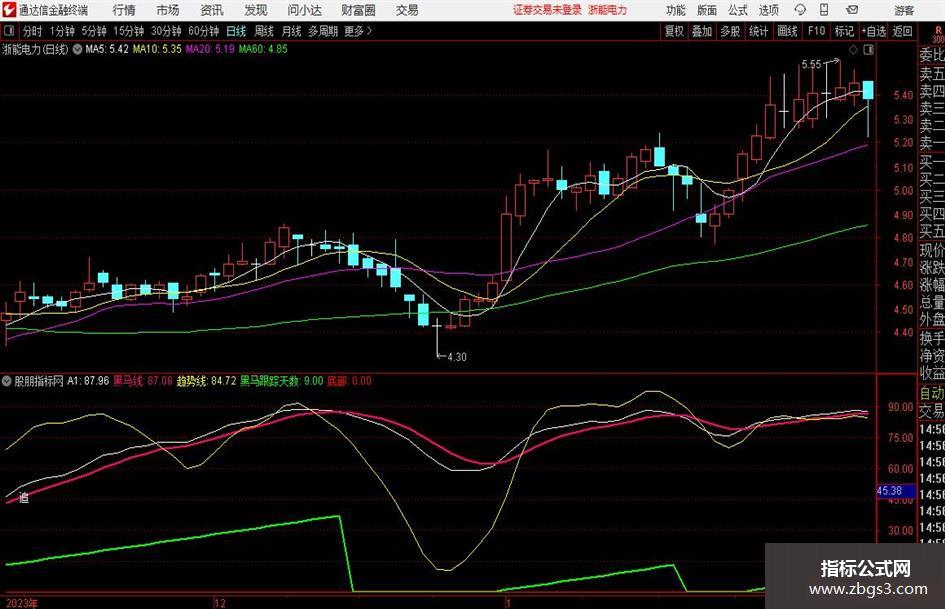Click the 复权 button

(x=674, y=31)
